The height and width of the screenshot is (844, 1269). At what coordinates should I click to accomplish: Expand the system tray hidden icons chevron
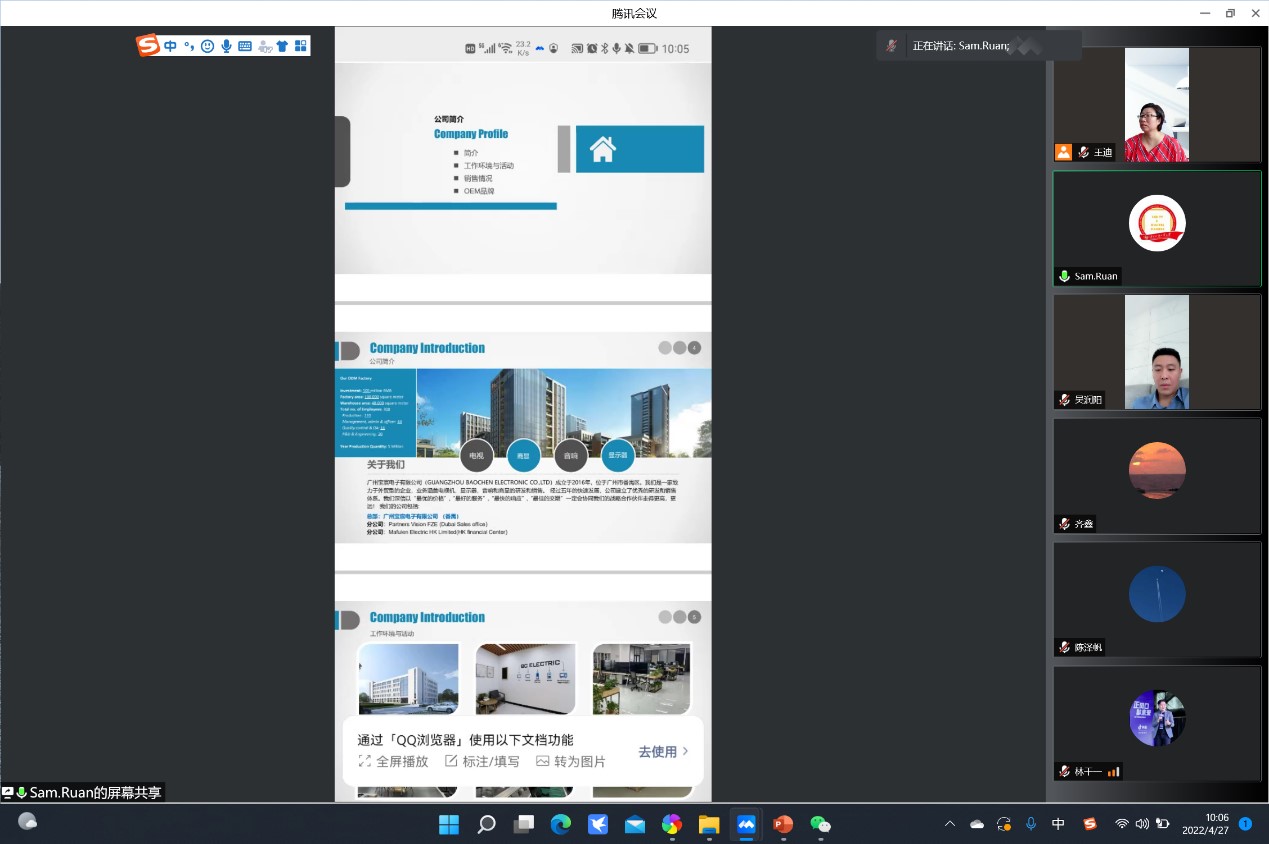coord(950,824)
